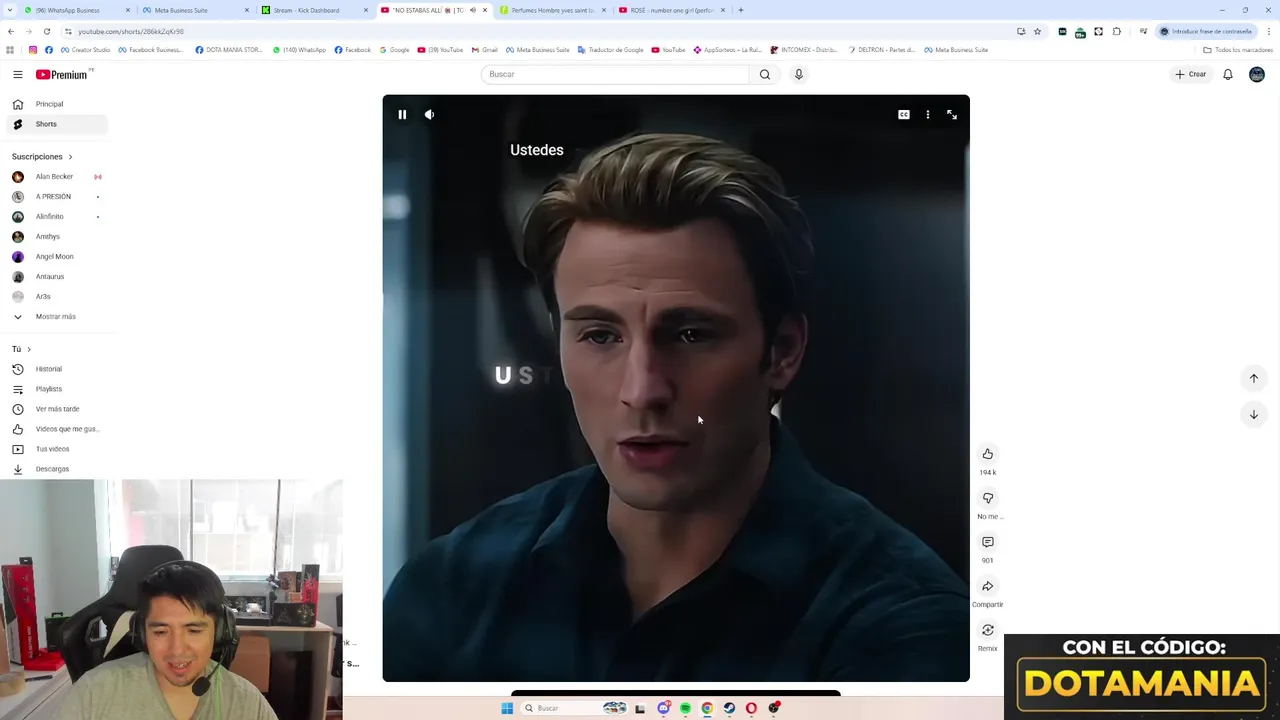Image resolution: width=1280 pixels, height=720 pixels.
Task: Open YouTube notifications bell
Action: (x=1228, y=74)
